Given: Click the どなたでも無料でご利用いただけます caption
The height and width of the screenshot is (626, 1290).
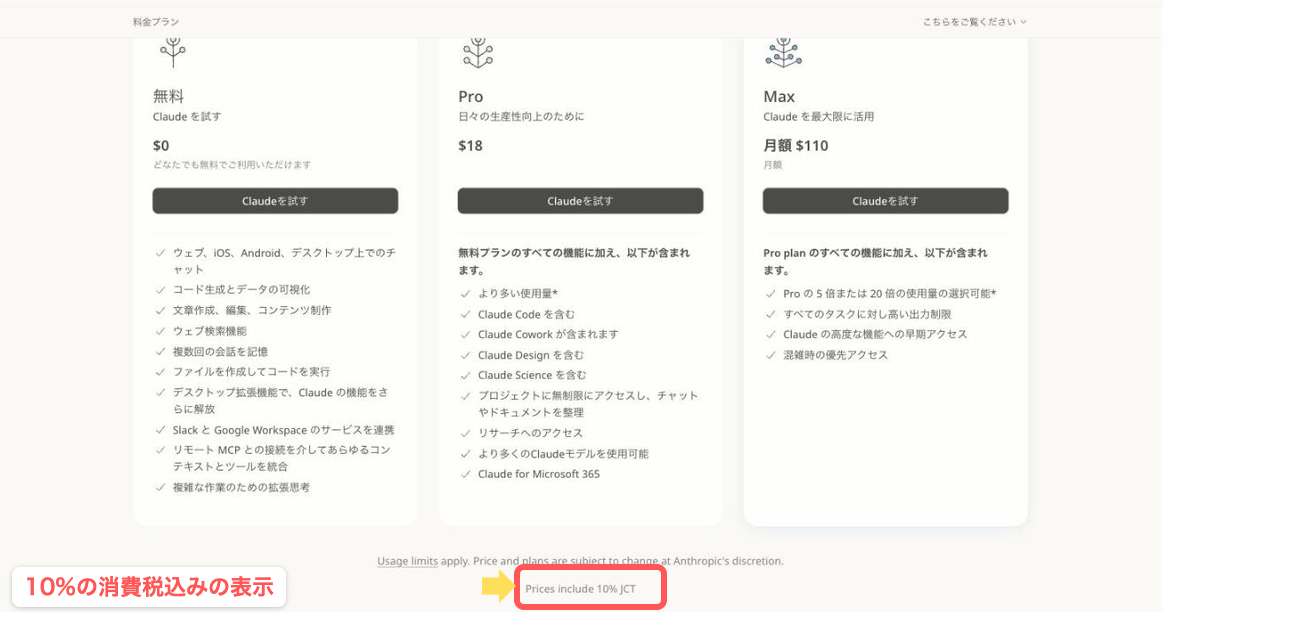Looking at the screenshot, I should [232, 165].
